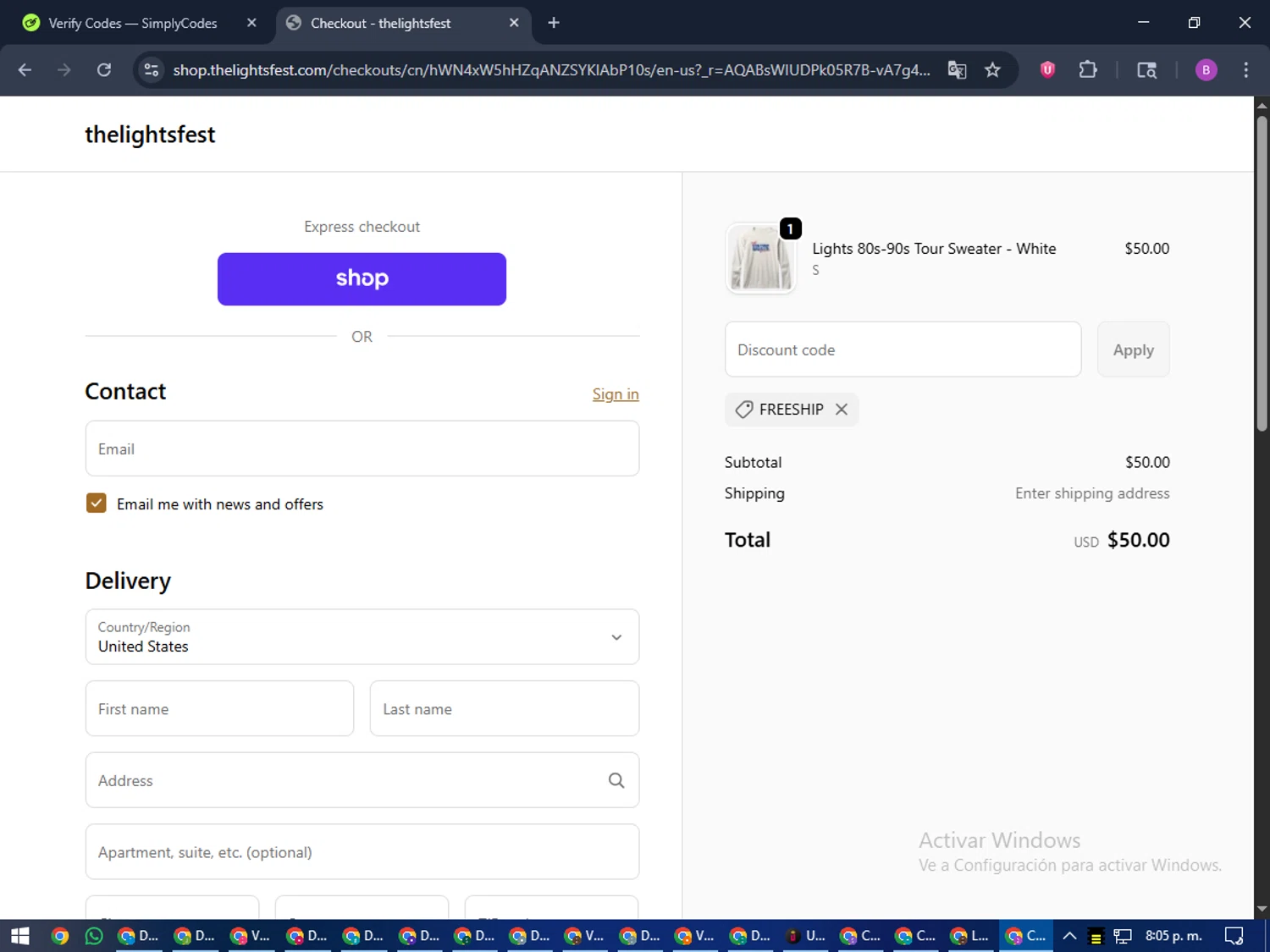Click the FREESHIP discount tag
Screen dimensions: 1270x952
coord(791,410)
